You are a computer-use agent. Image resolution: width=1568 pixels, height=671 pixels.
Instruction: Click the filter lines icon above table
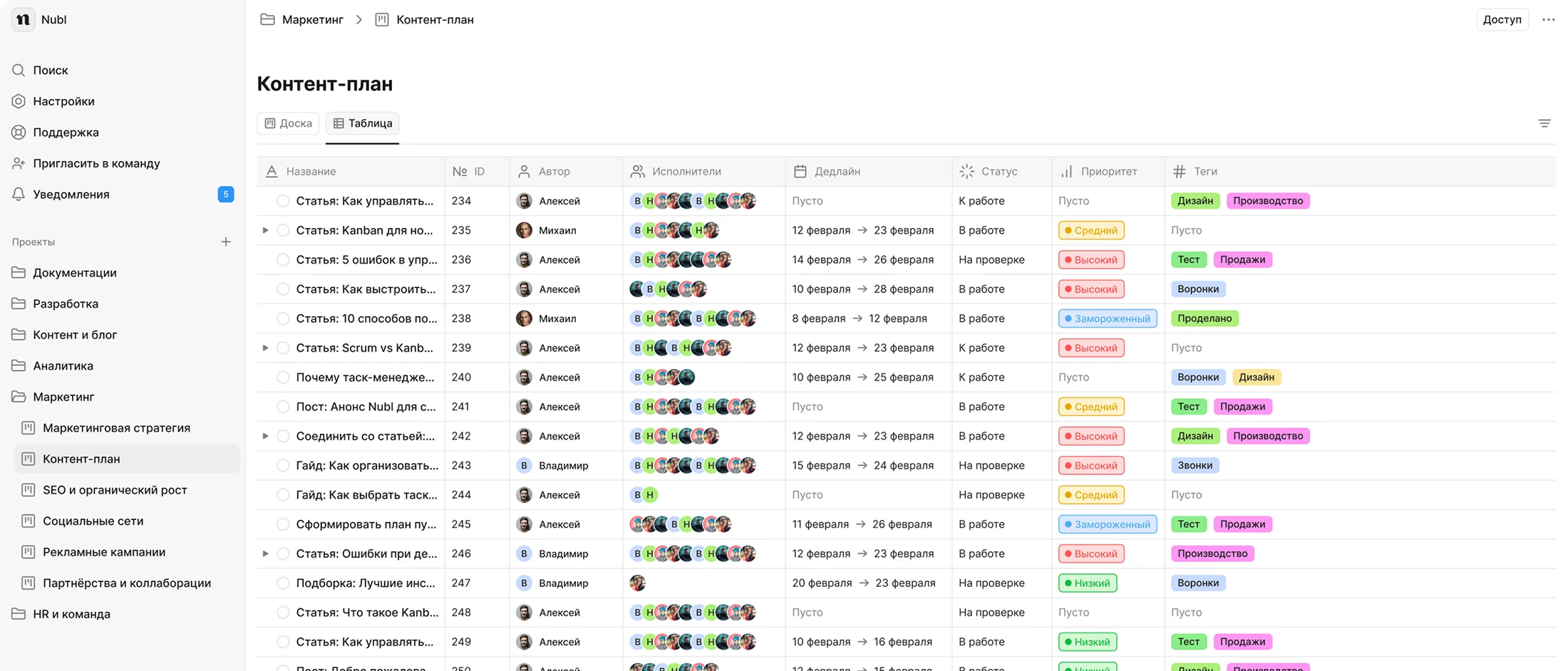(x=1544, y=123)
